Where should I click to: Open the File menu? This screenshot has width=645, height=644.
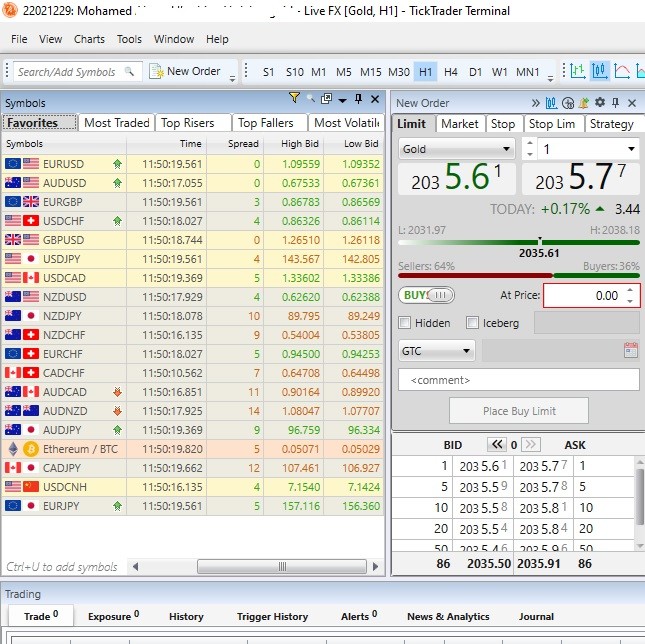pyautogui.click(x=19, y=39)
